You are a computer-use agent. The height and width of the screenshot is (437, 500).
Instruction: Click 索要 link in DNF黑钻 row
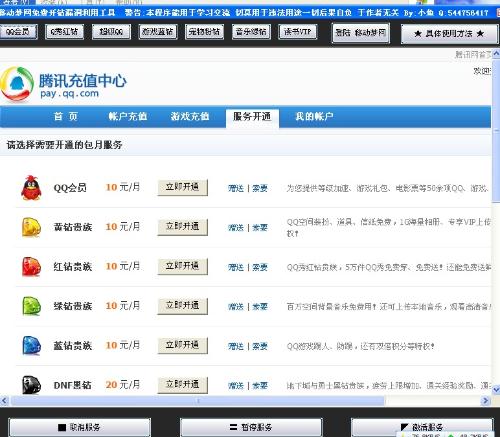click(x=260, y=386)
